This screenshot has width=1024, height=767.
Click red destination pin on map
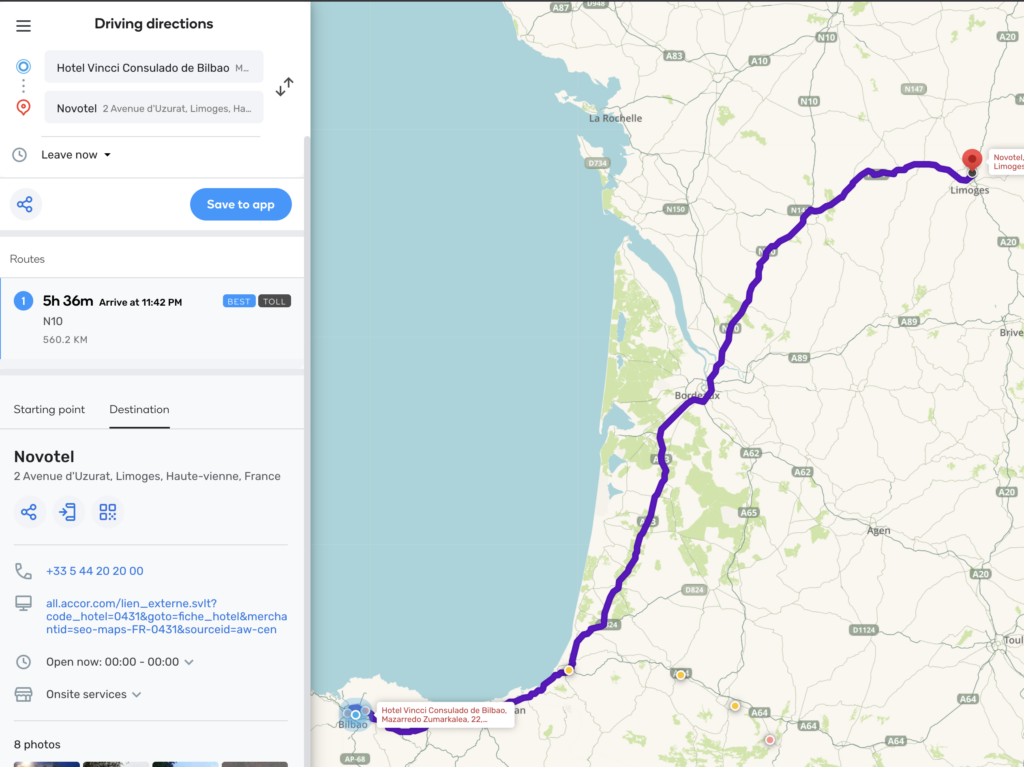click(971, 160)
